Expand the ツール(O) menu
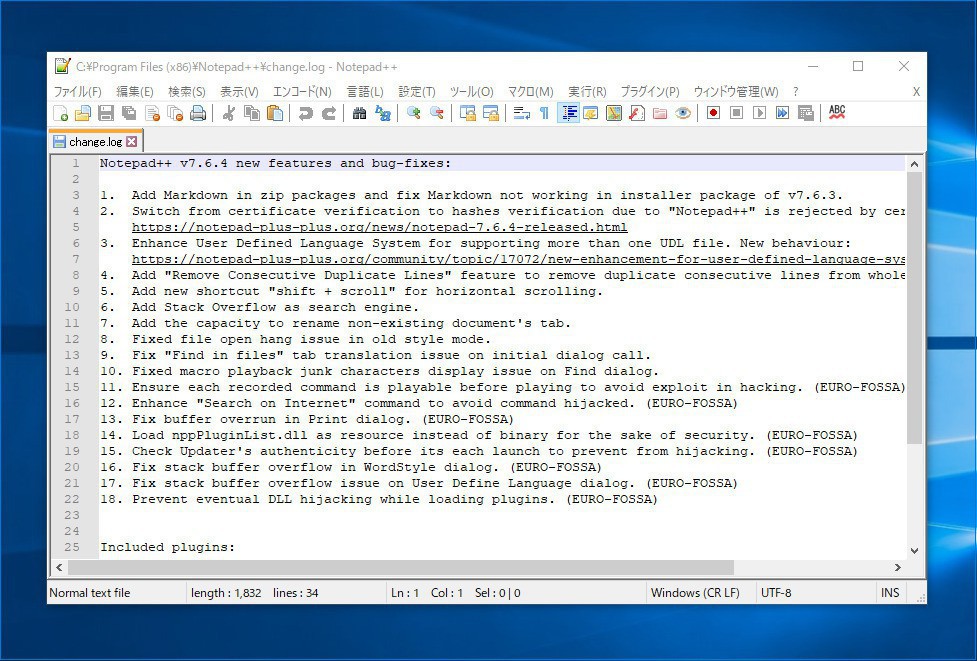 click(x=472, y=92)
